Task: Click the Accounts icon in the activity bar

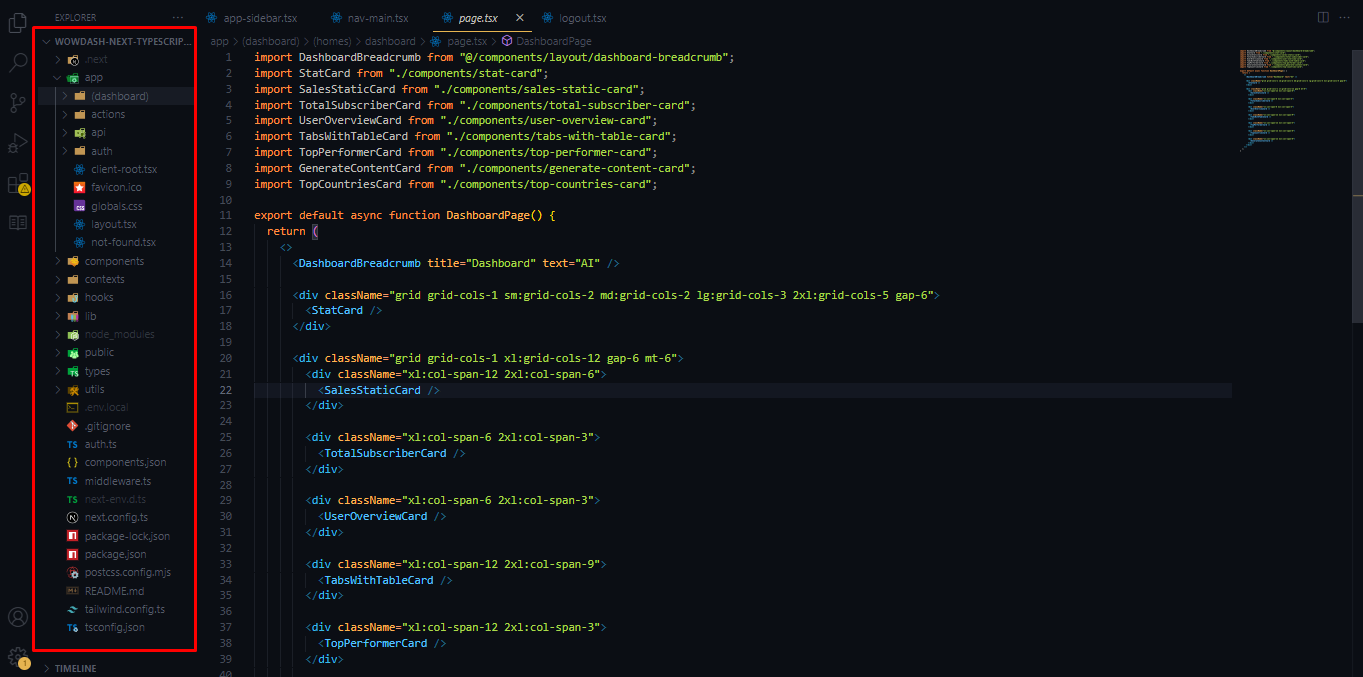Action: click(16, 619)
